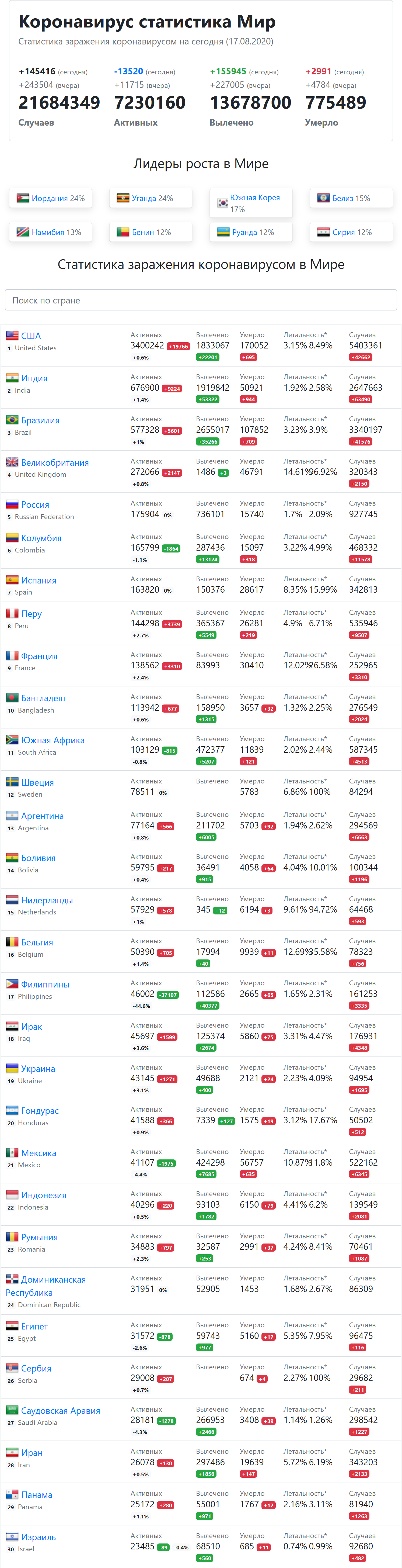402x1568 pixels.
Task: Open the Великобритания statistics link
Action: coord(55,462)
